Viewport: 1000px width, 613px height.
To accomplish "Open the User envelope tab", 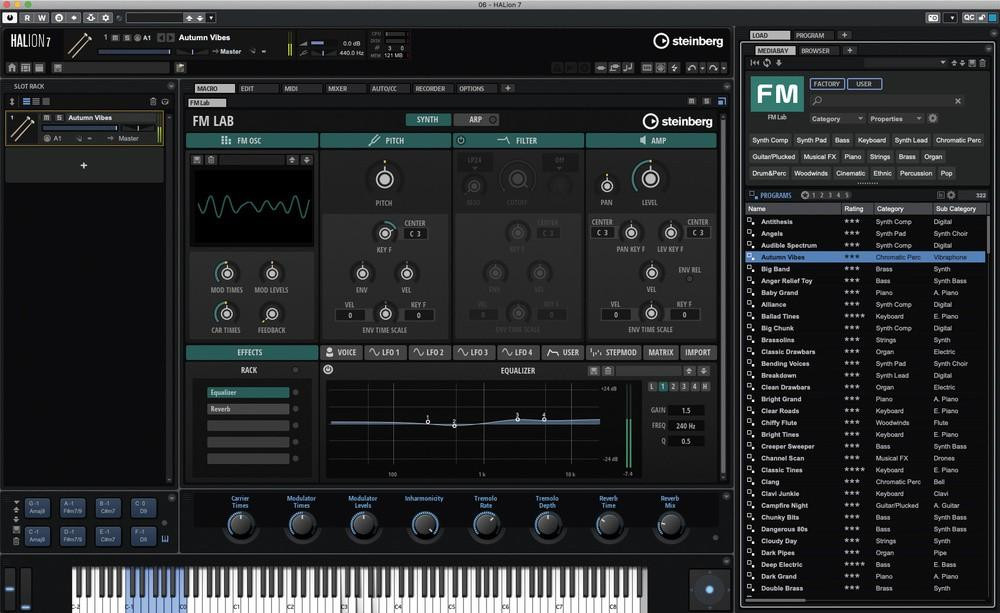I will pyautogui.click(x=563, y=352).
